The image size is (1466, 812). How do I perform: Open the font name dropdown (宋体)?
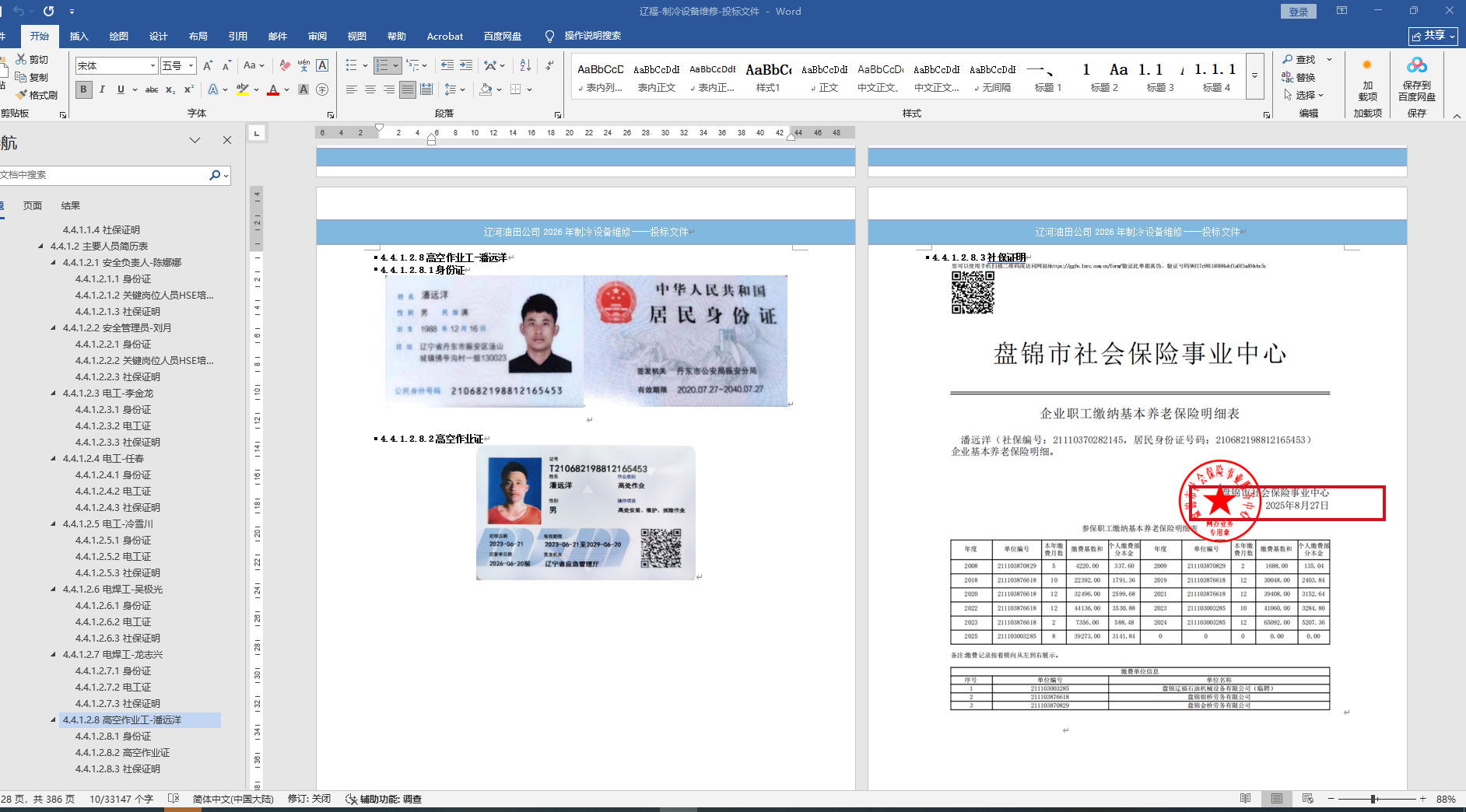coord(153,66)
